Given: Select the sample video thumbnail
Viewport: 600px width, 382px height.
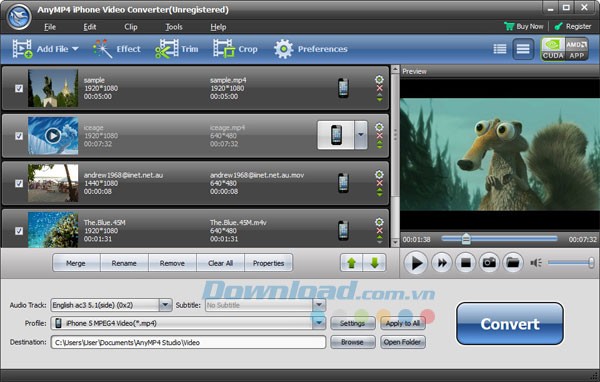Looking at the screenshot, I should pos(53,88).
